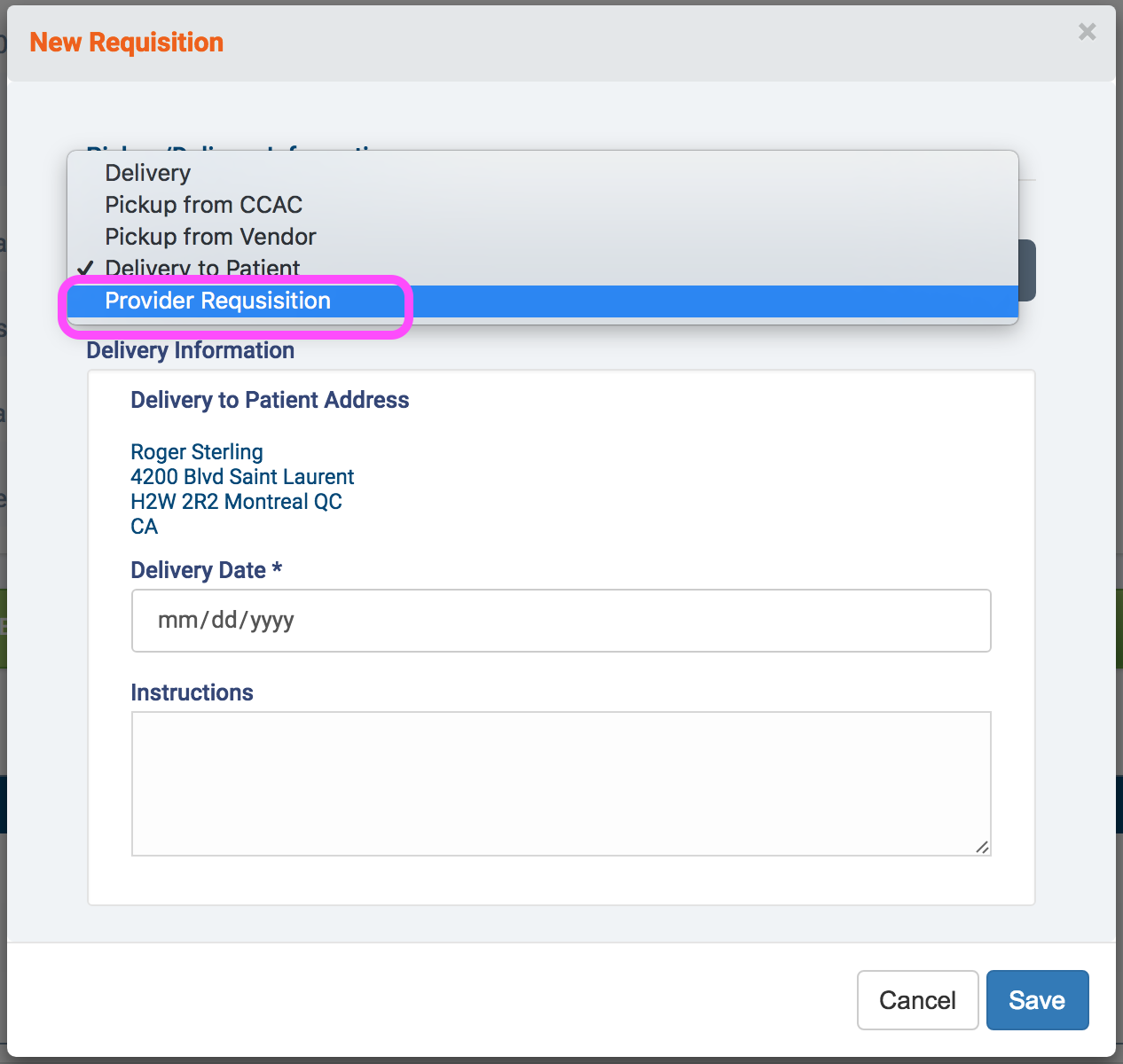The width and height of the screenshot is (1123, 1064).
Task: Click the Delivery Date label
Action: 198,570
